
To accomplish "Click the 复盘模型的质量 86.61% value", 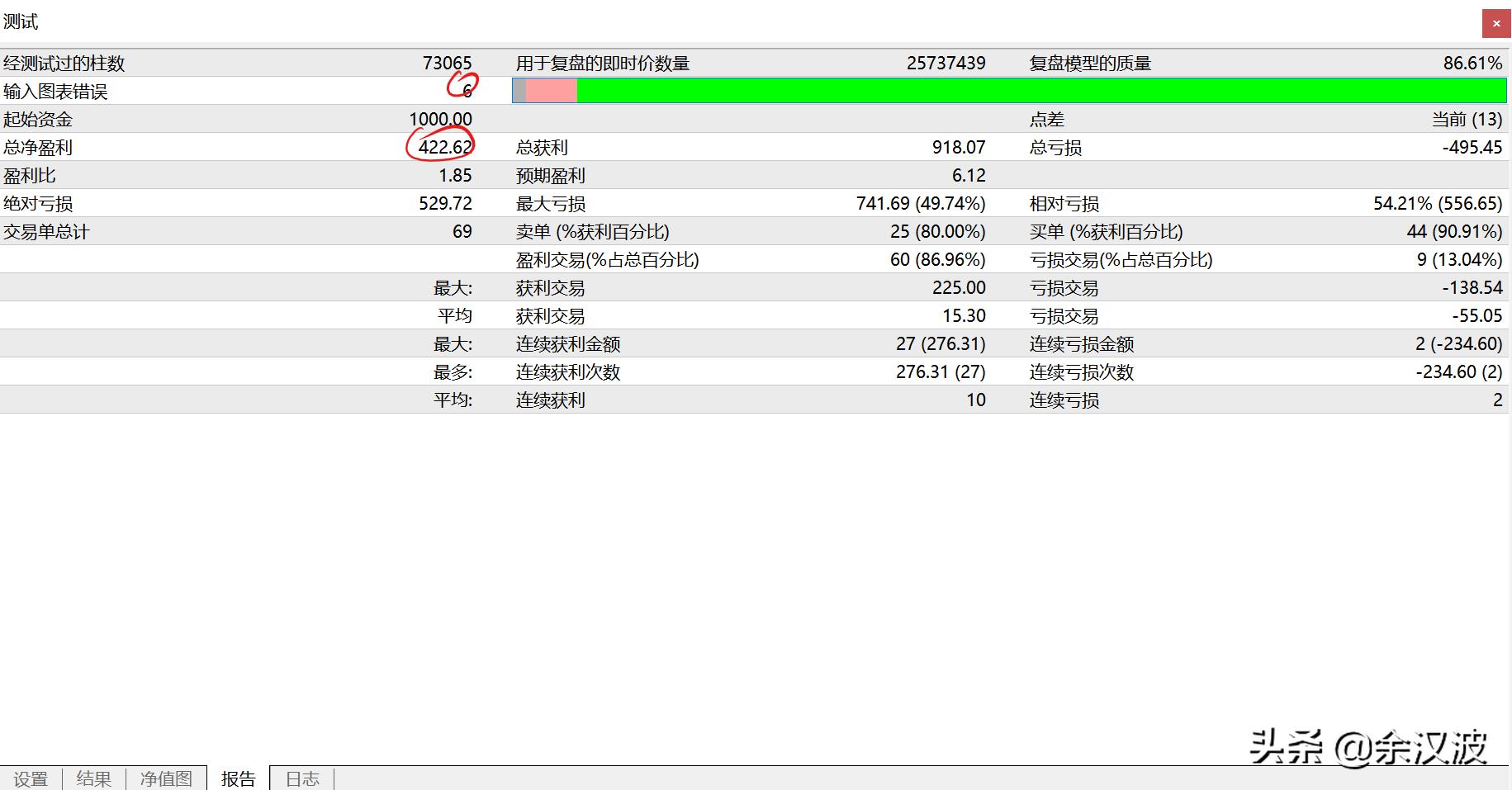I will pos(1472,61).
